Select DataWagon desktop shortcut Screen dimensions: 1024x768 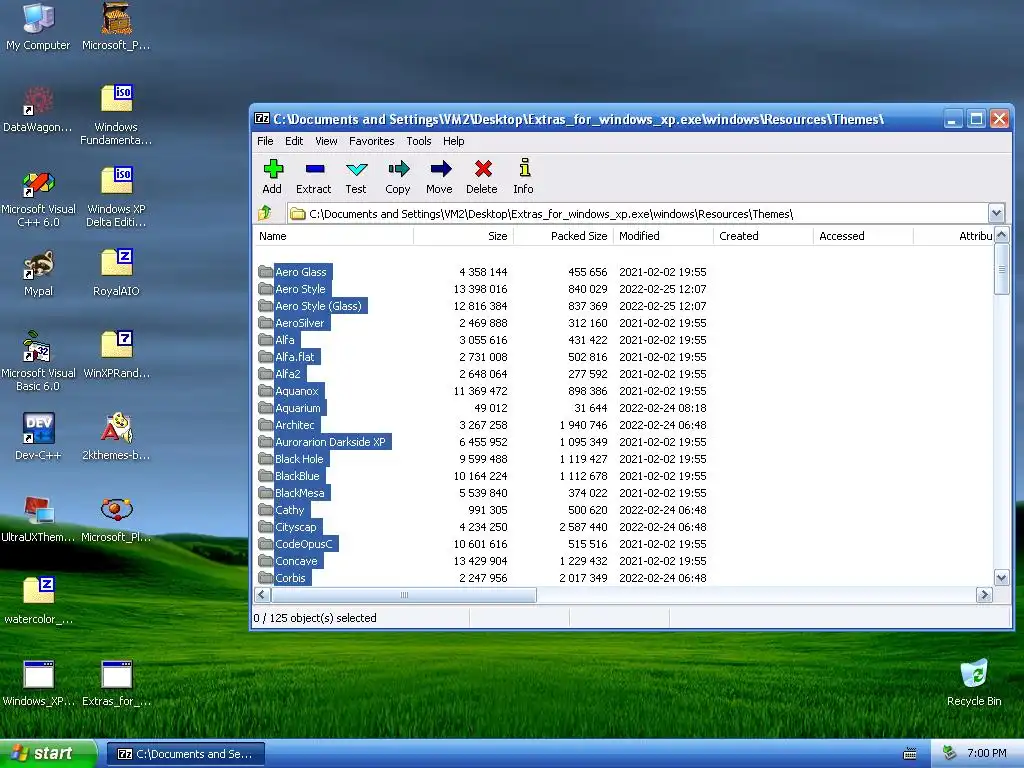[x=38, y=108]
